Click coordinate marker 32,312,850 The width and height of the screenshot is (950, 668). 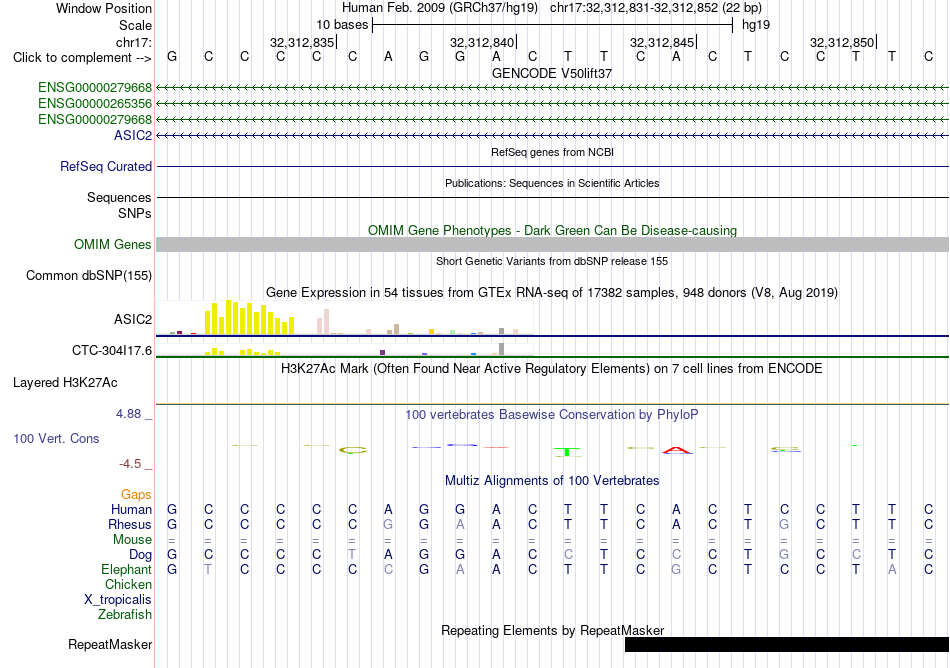[x=842, y=42]
